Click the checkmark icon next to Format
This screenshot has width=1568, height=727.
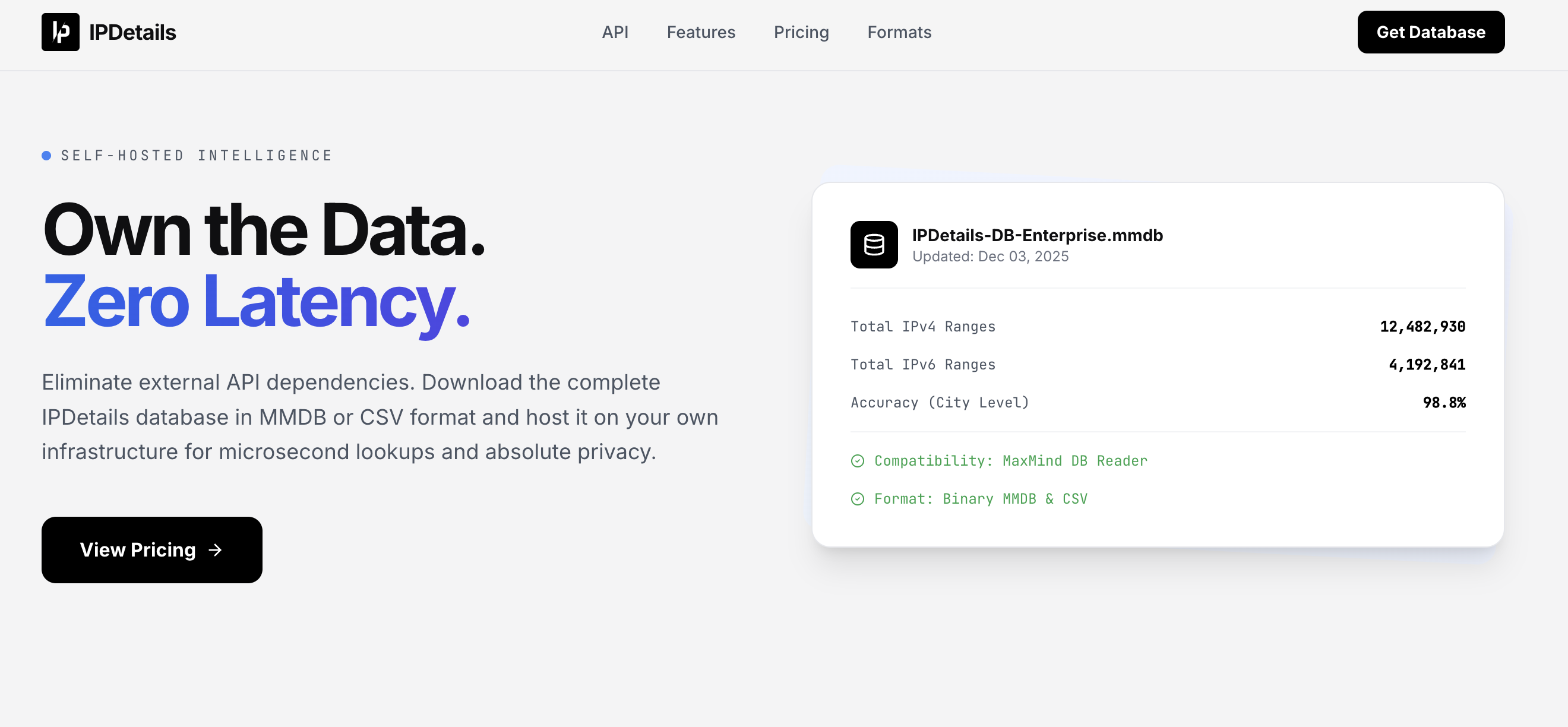(857, 500)
